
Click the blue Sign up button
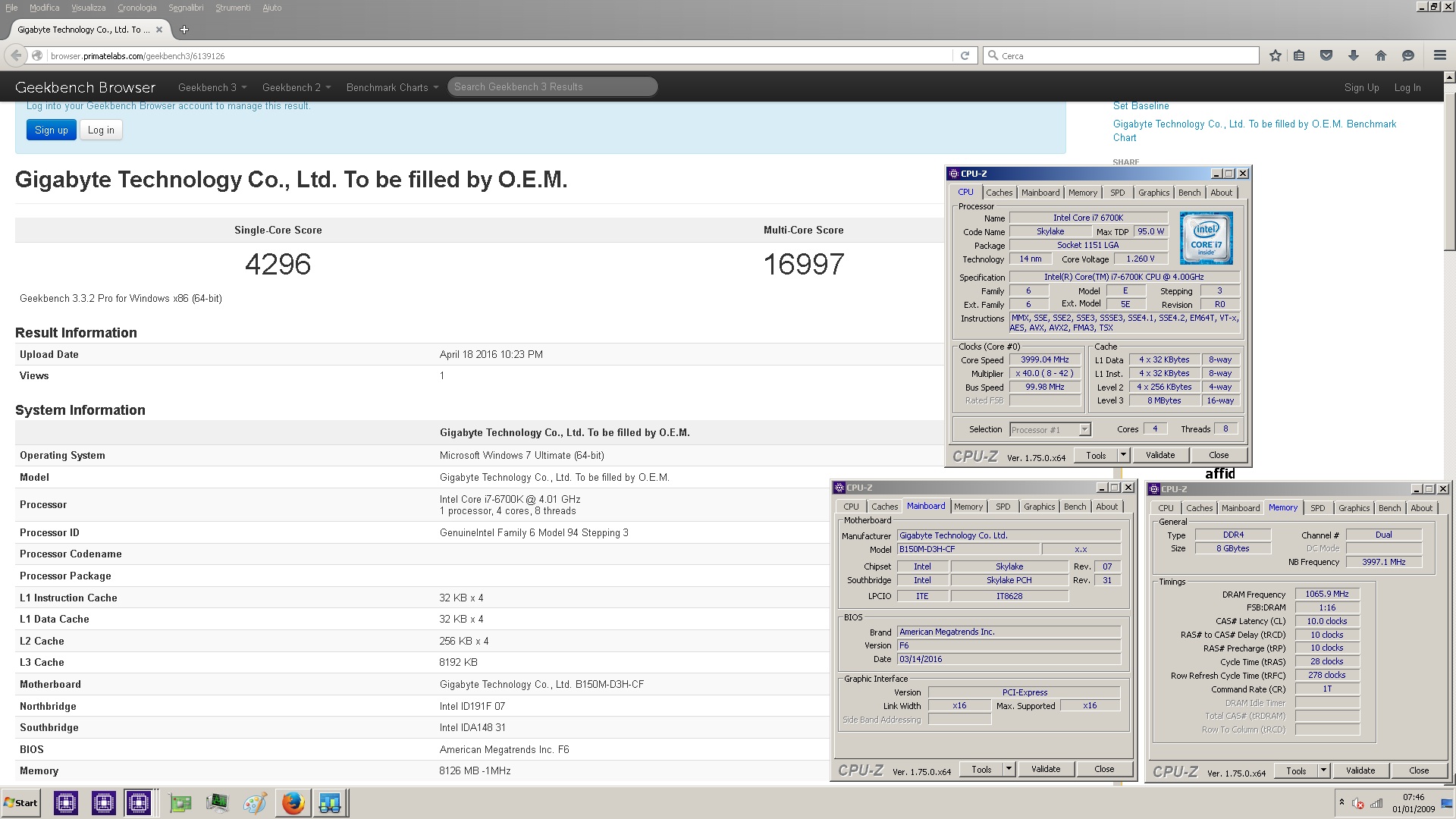coord(52,130)
